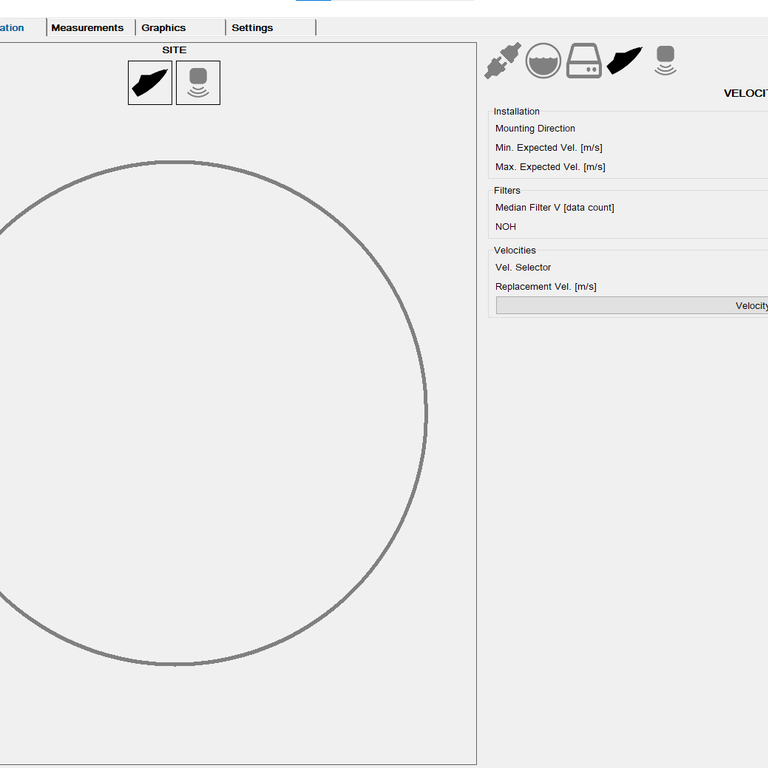Open the velocity sensor settings in top toolbar

click(625, 62)
